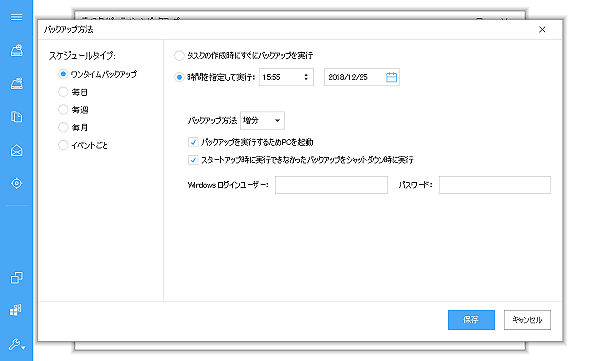
Task: Select the Smart backup target icon
Action: coord(16,183)
